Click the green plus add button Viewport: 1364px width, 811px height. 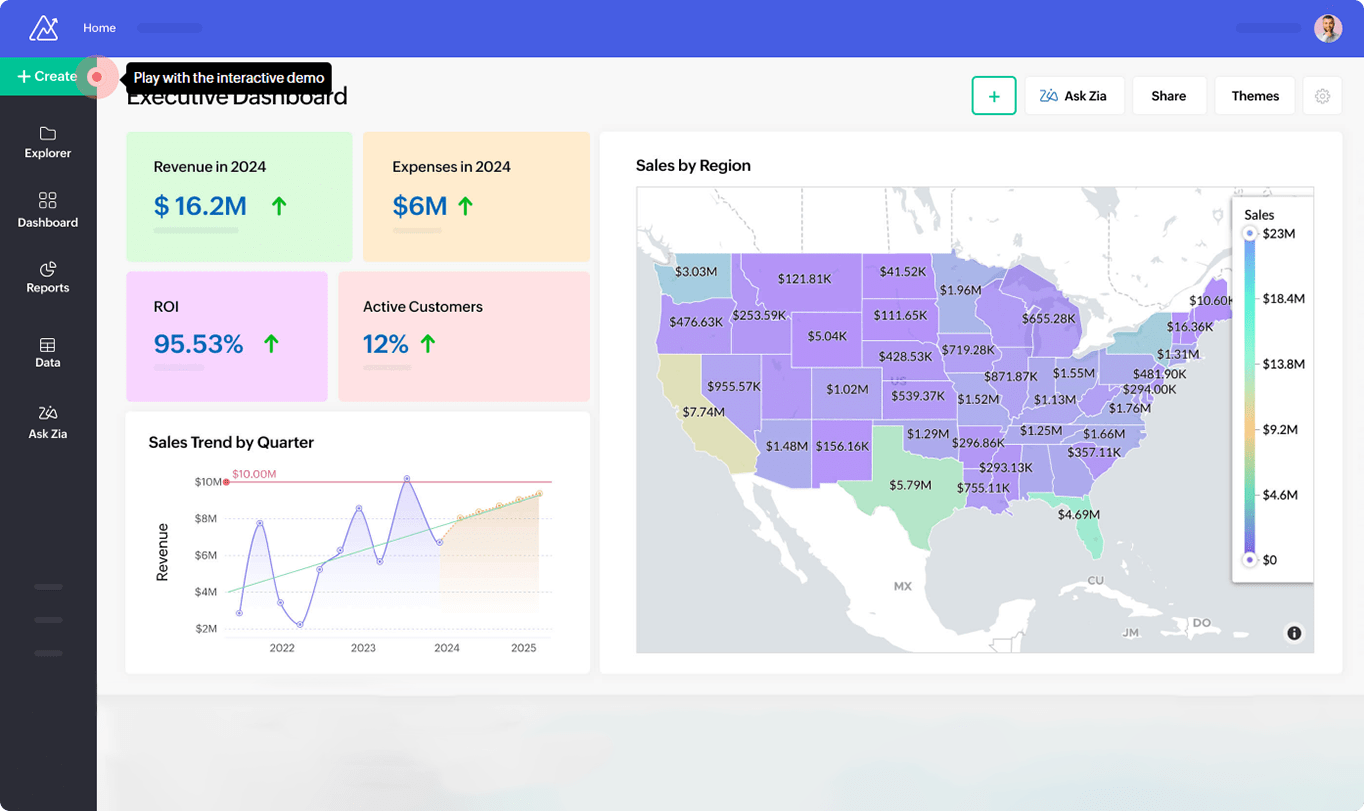[x=993, y=96]
